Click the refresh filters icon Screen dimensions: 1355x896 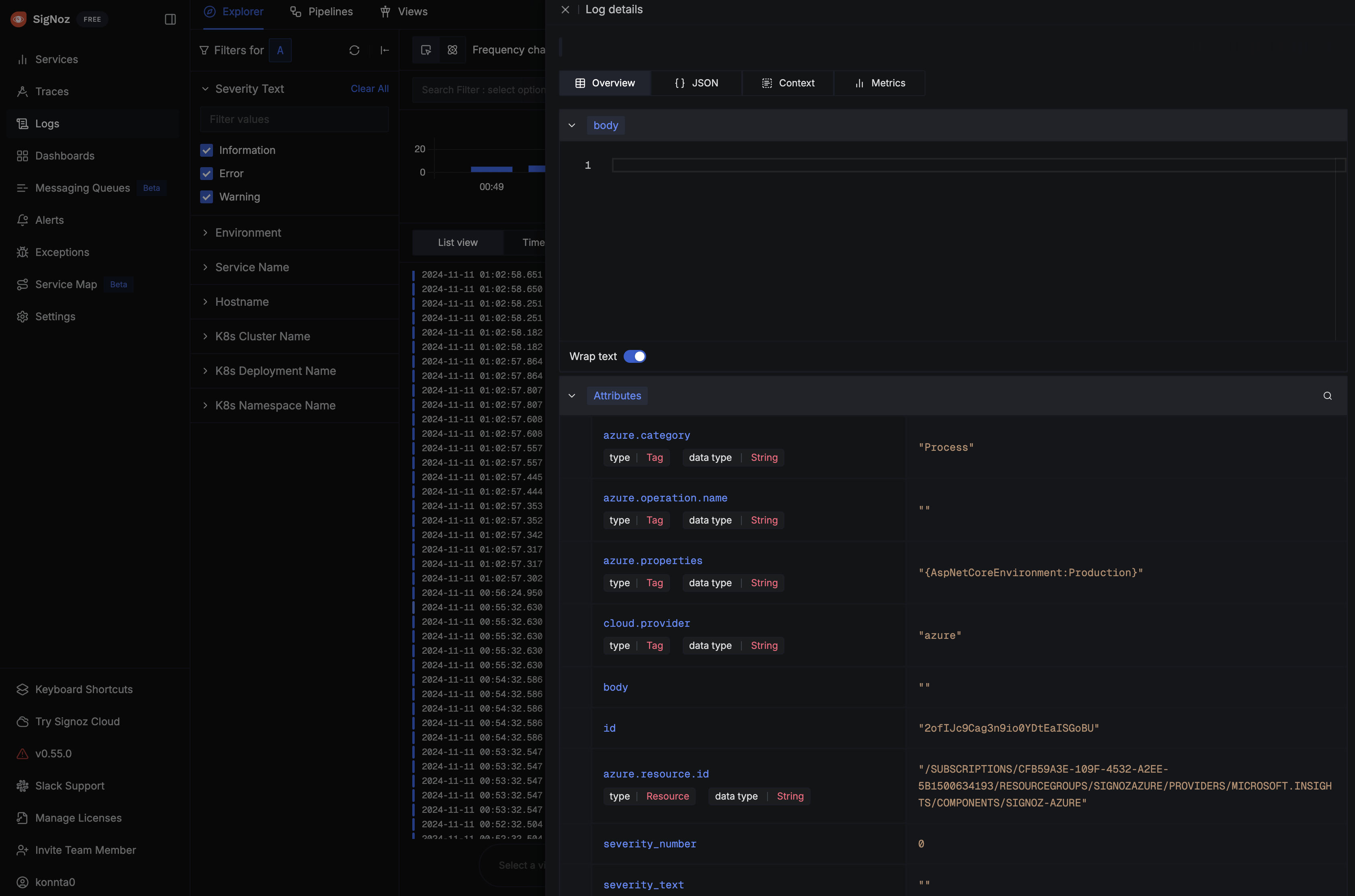point(354,50)
